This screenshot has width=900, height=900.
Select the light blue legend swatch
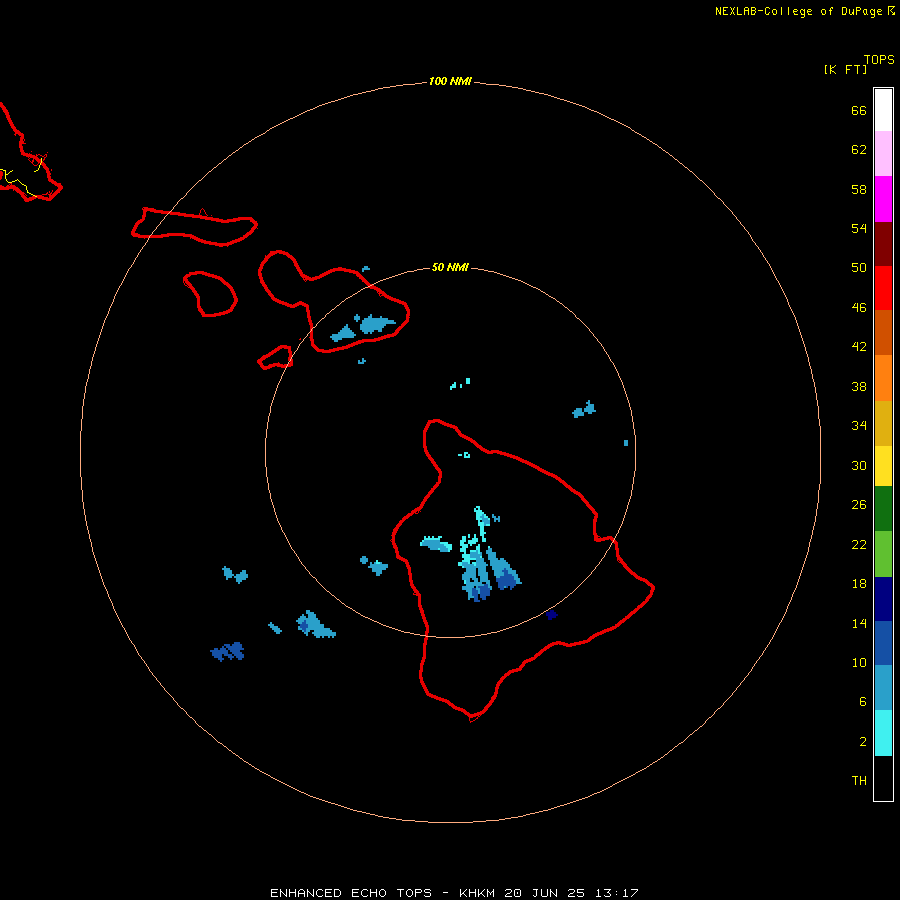coord(883,688)
